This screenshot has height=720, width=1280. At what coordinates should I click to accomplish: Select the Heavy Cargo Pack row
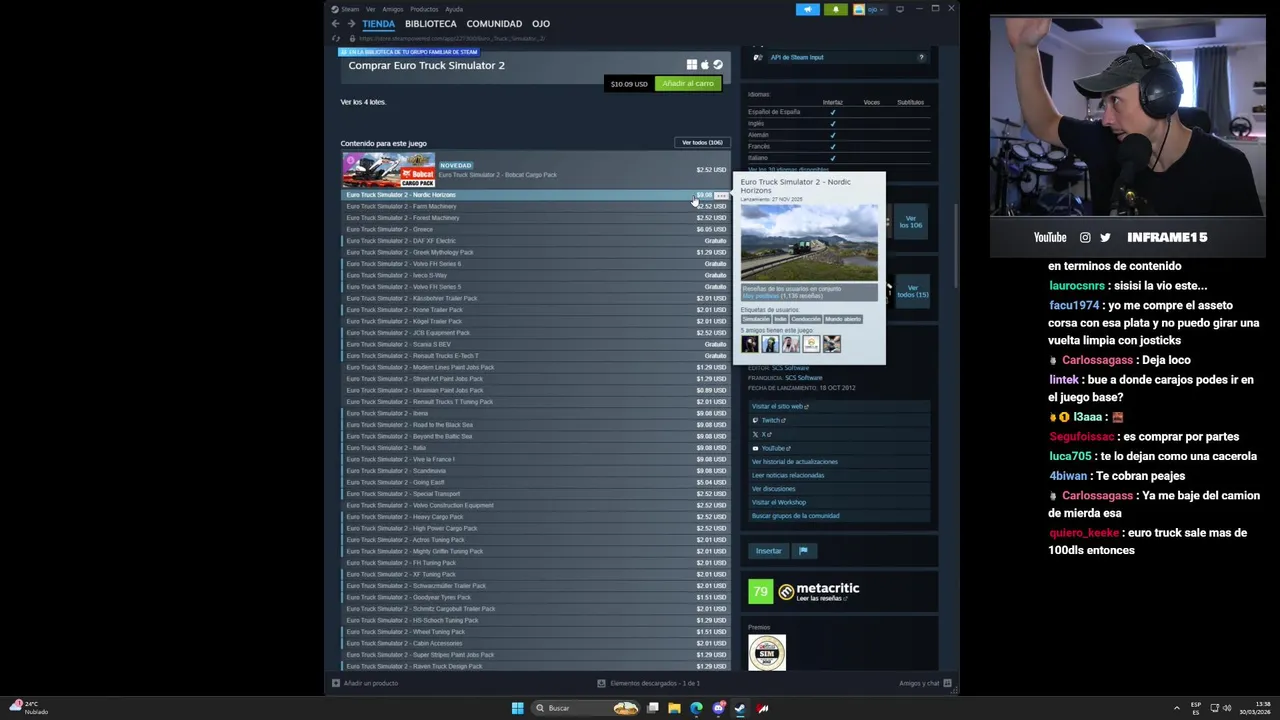[535, 517]
